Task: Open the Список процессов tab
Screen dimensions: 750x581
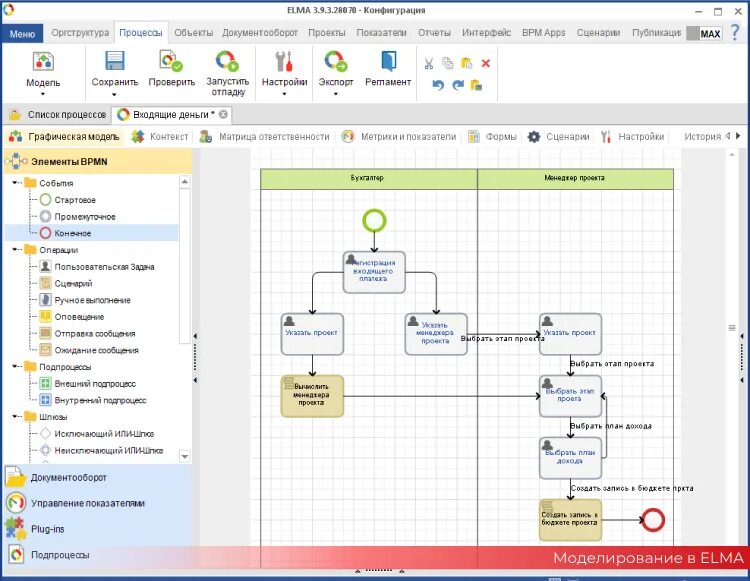Action: tap(58, 115)
